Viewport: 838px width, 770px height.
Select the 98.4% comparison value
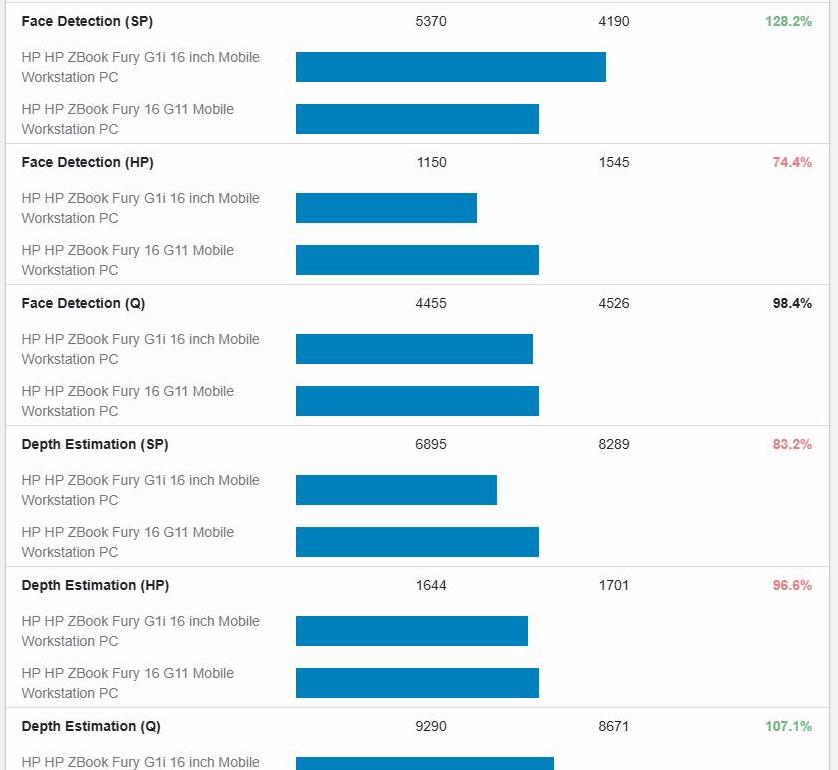[x=791, y=303]
